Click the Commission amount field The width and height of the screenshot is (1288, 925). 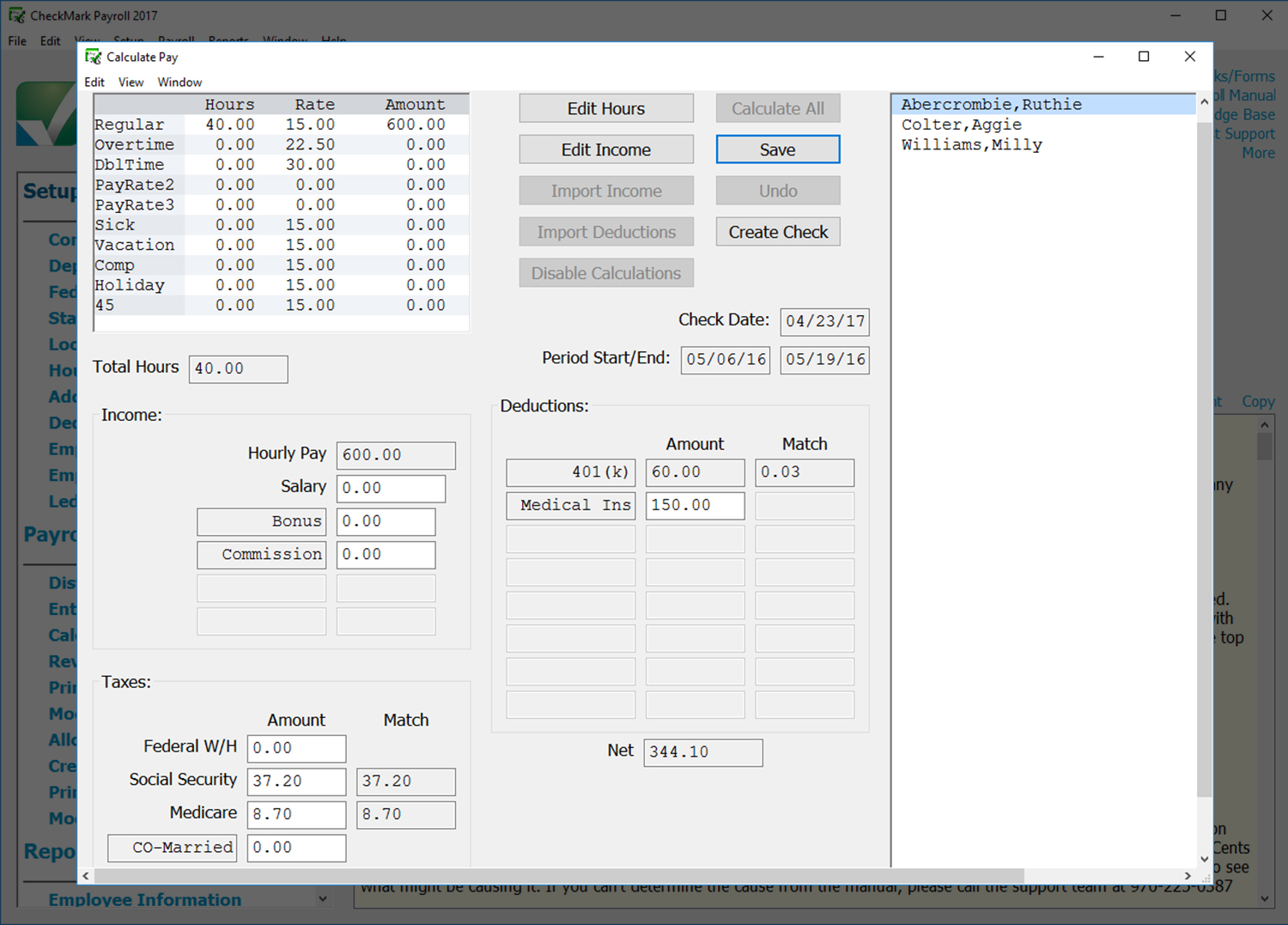386,555
